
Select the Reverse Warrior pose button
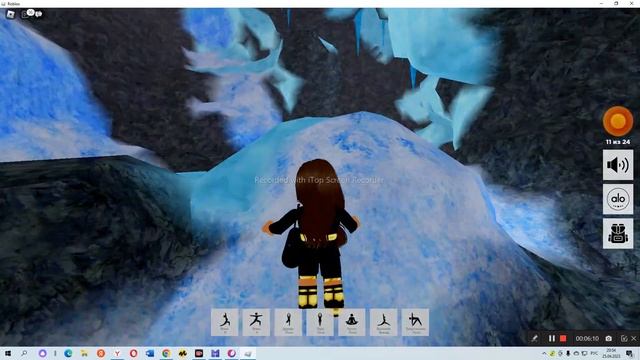tap(384, 322)
